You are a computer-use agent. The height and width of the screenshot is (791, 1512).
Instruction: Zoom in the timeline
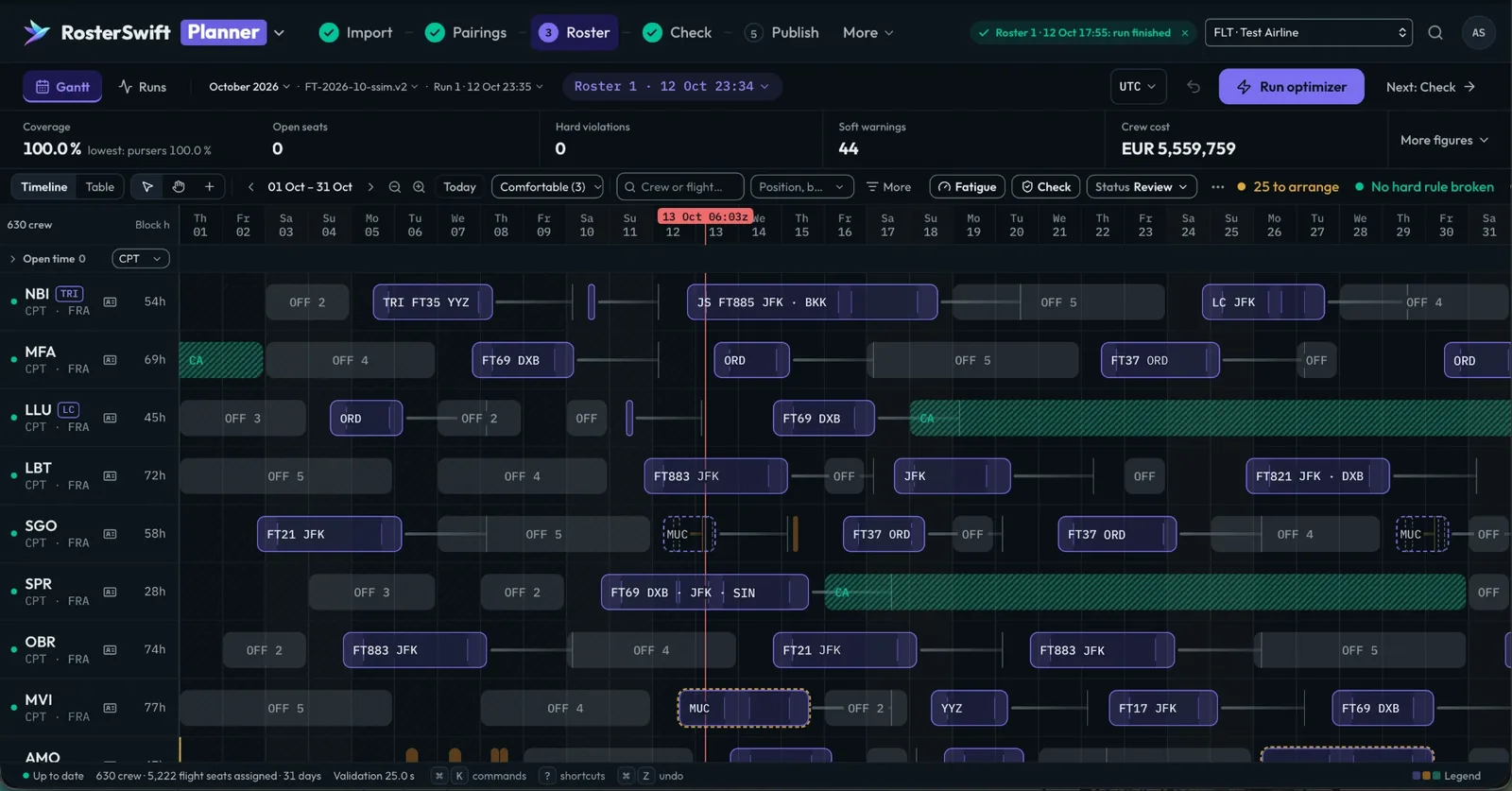[419, 187]
